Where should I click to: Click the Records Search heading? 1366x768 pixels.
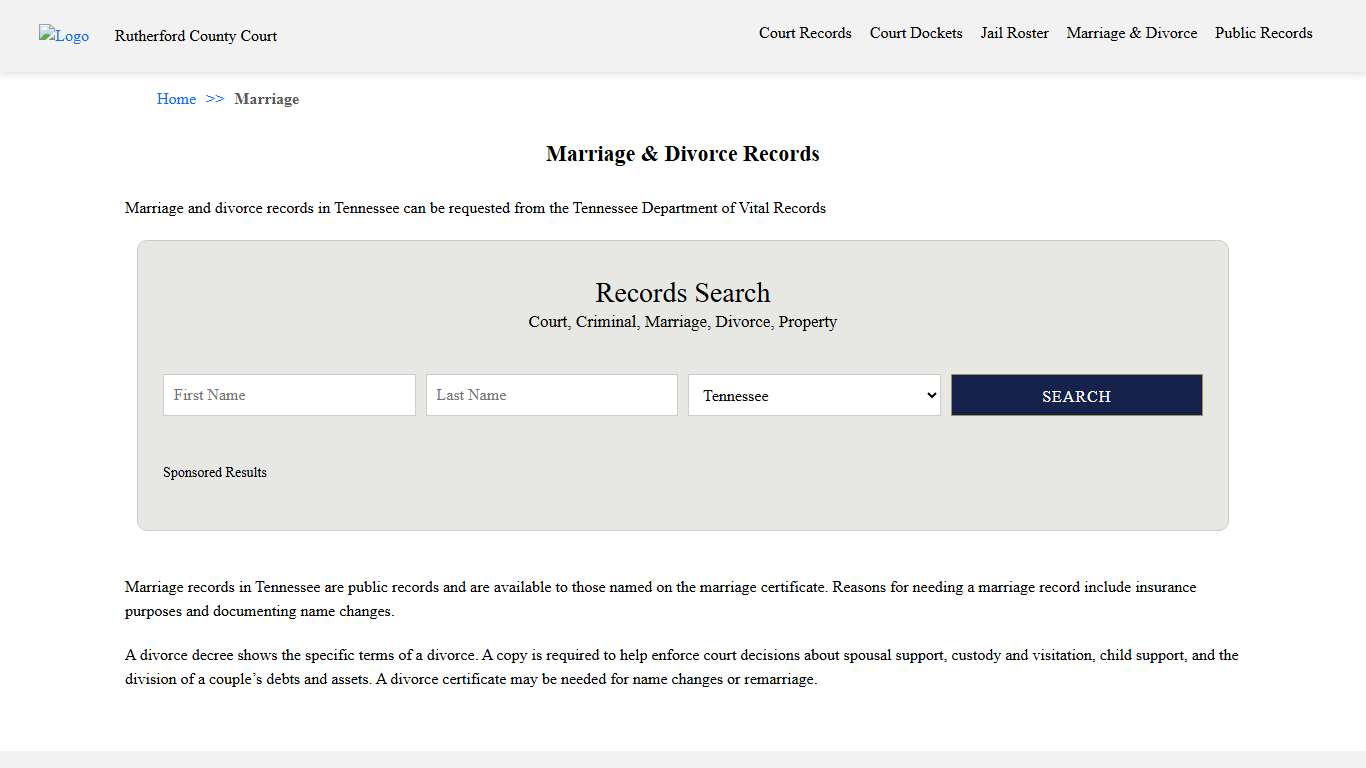point(682,292)
